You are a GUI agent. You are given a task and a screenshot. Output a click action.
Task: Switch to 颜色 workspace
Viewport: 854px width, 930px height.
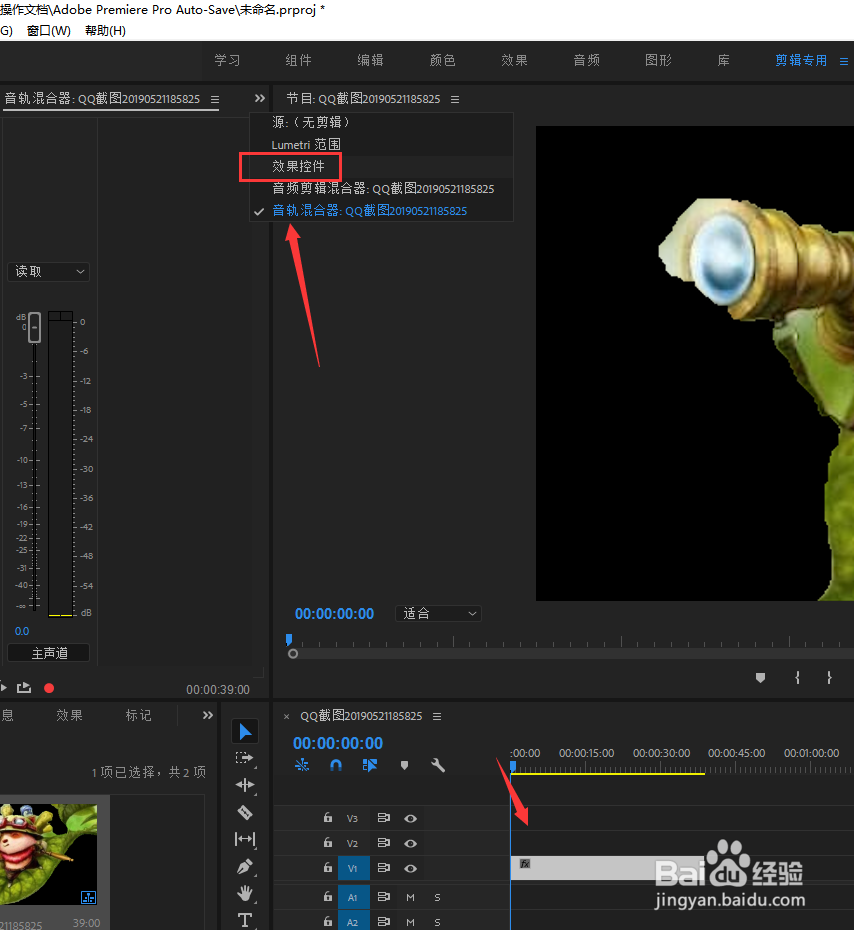point(442,60)
